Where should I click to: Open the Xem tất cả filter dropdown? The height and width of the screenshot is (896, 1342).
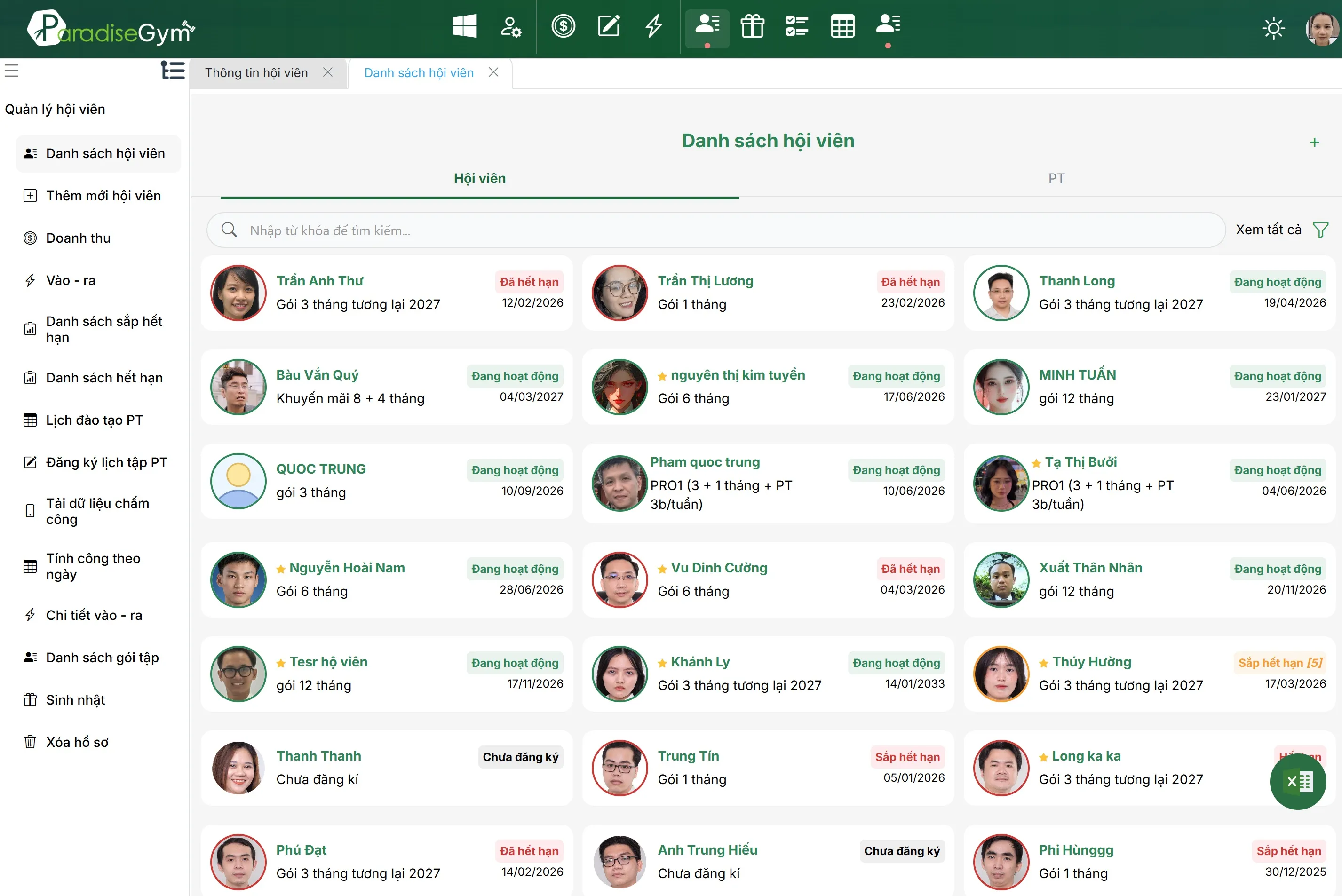point(1268,230)
